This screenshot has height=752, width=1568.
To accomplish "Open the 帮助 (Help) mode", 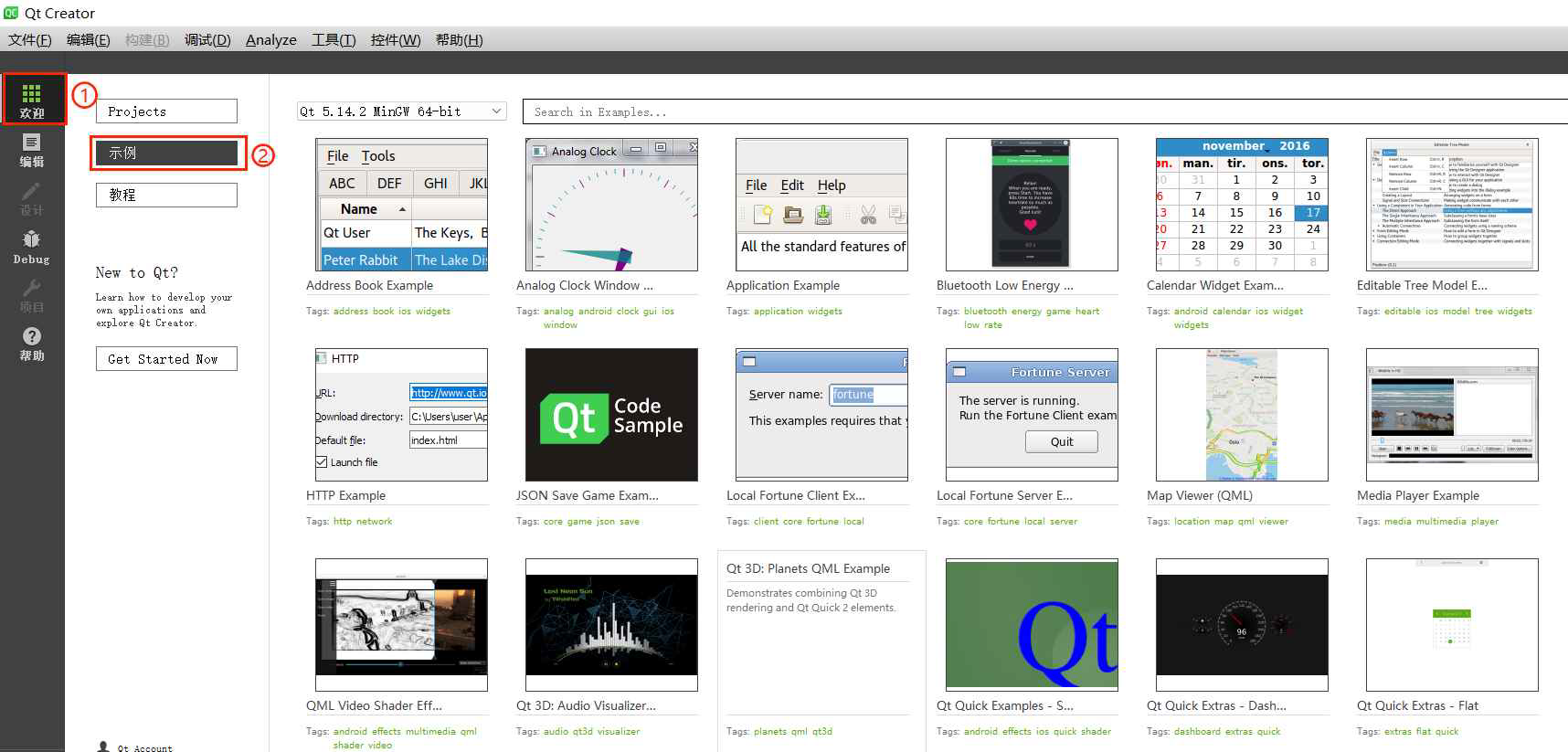I will click(x=32, y=344).
